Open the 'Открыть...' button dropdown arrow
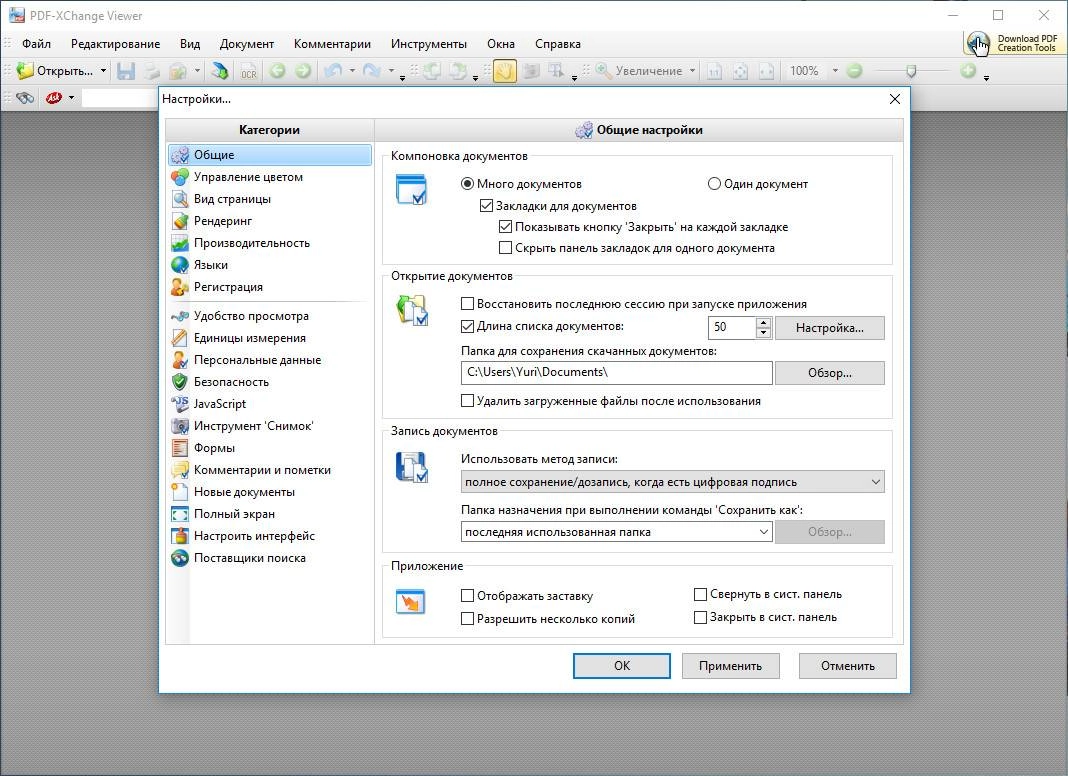This screenshot has height=776, width=1068. [x=104, y=71]
